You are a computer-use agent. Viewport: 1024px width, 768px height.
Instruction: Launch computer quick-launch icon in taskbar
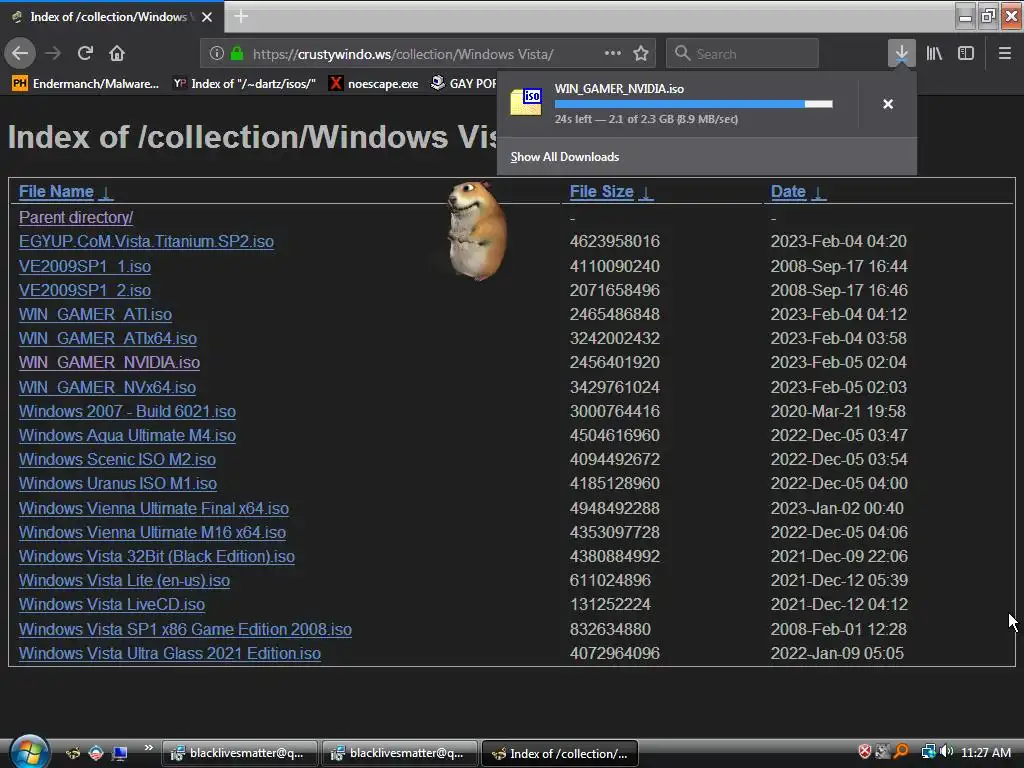point(120,753)
